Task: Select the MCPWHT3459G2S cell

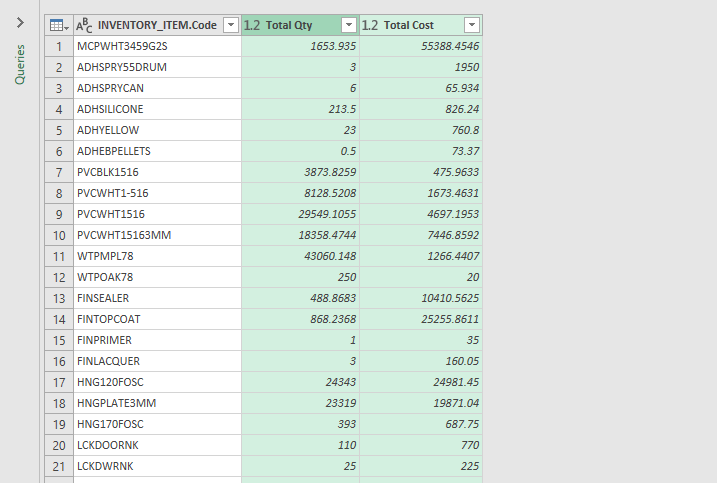Action: 157,46
